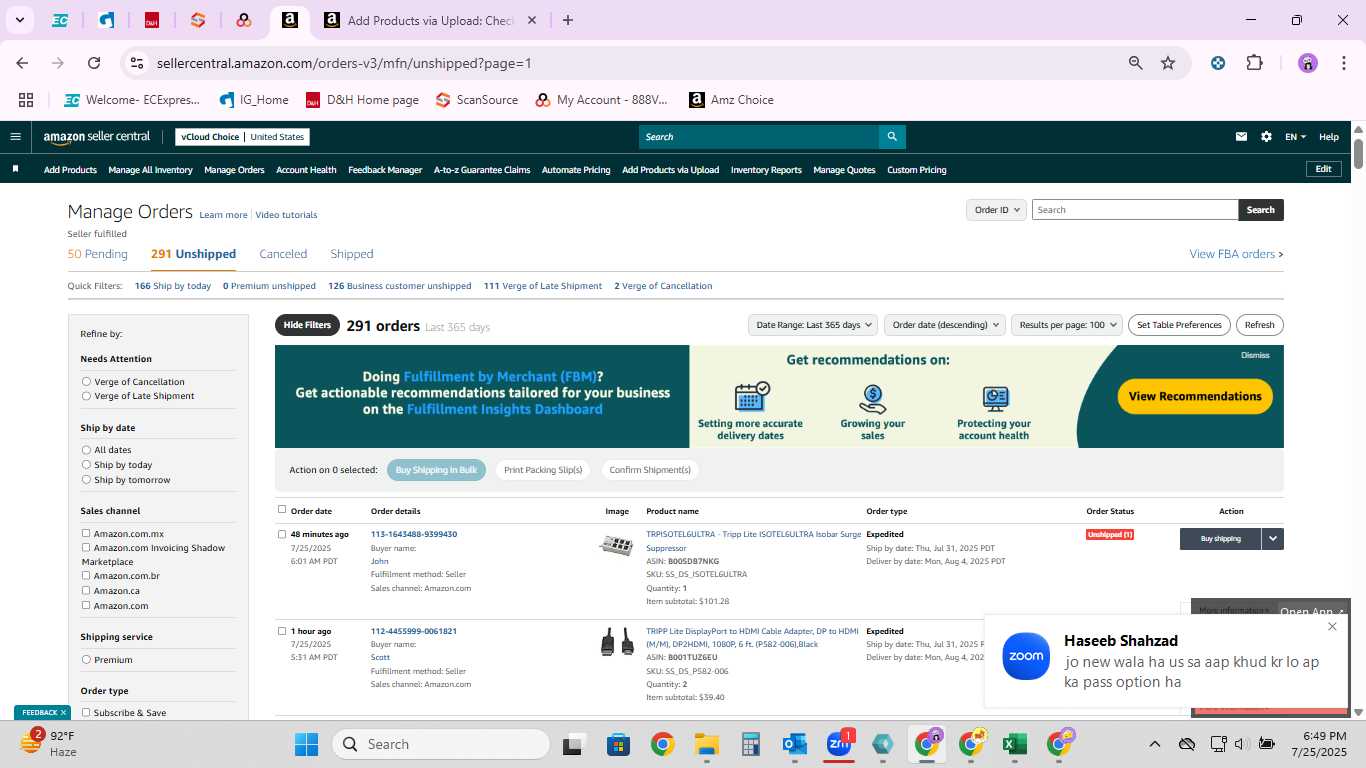Image resolution: width=1366 pixels, height=768 pixels.
Task: Switch to the Pending orders tab
Action: pos(98,254)
